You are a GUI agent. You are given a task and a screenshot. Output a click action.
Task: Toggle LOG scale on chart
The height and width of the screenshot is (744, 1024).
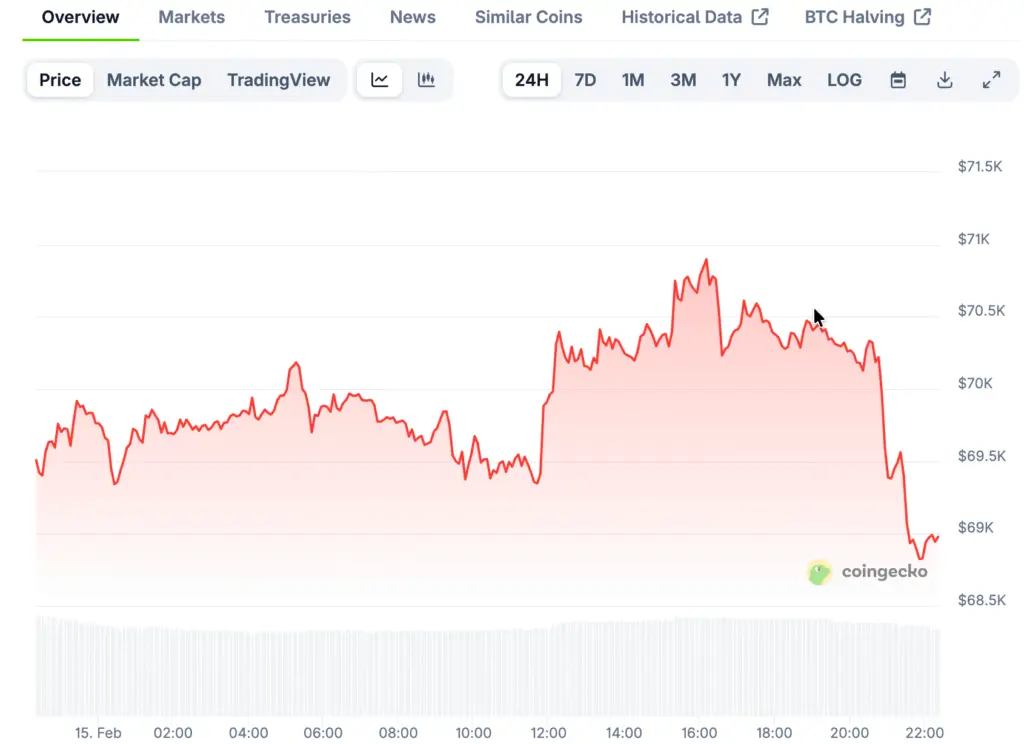pos(844,80)
